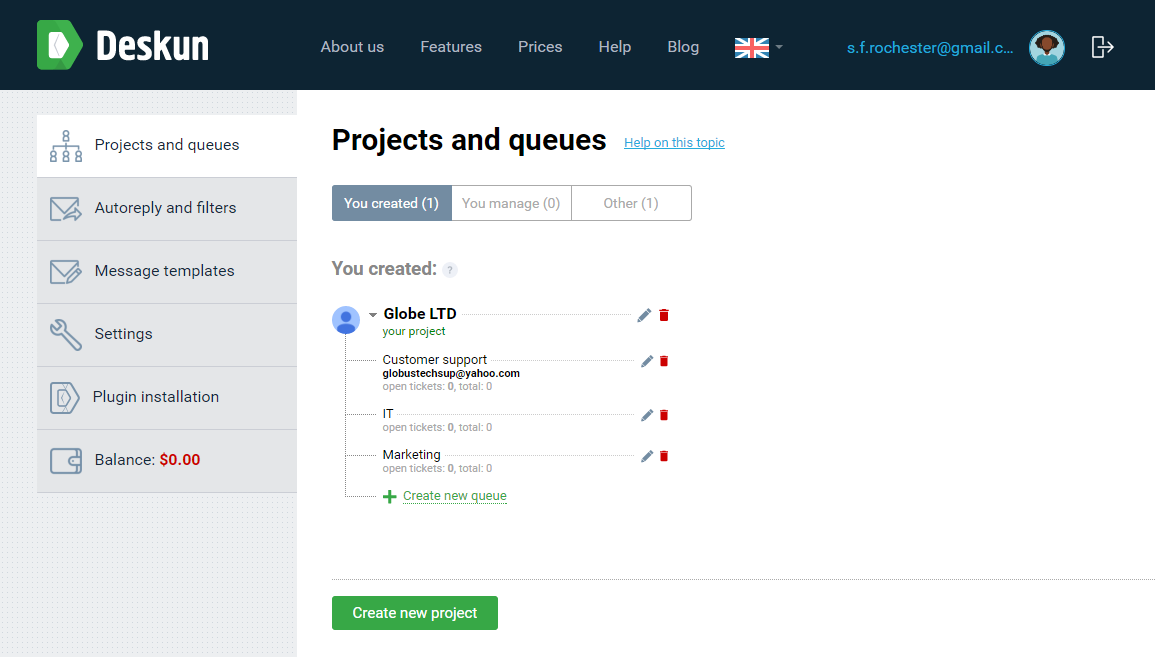Open Message templates sidebar item

167,272
